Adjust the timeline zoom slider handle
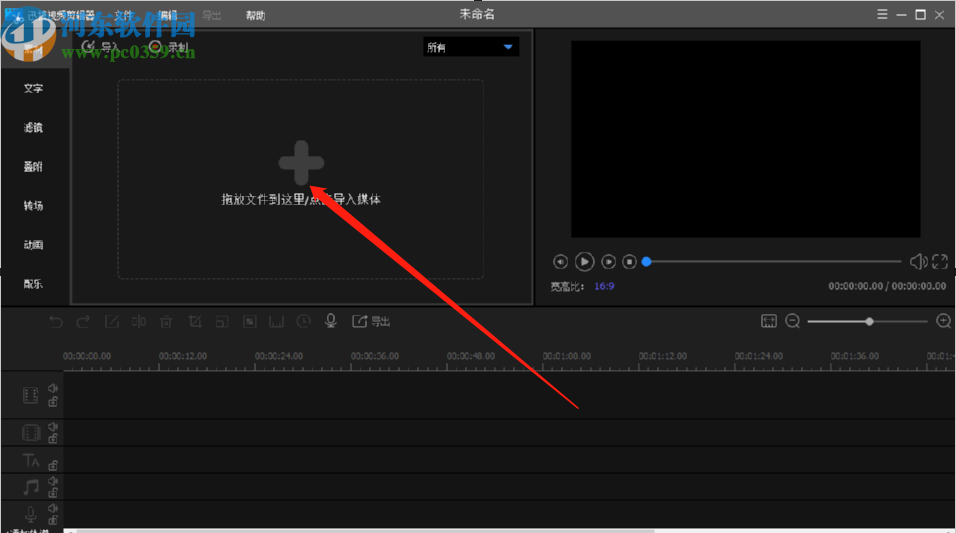Screen dimensions: 956x533 click(x=869, y=321)
